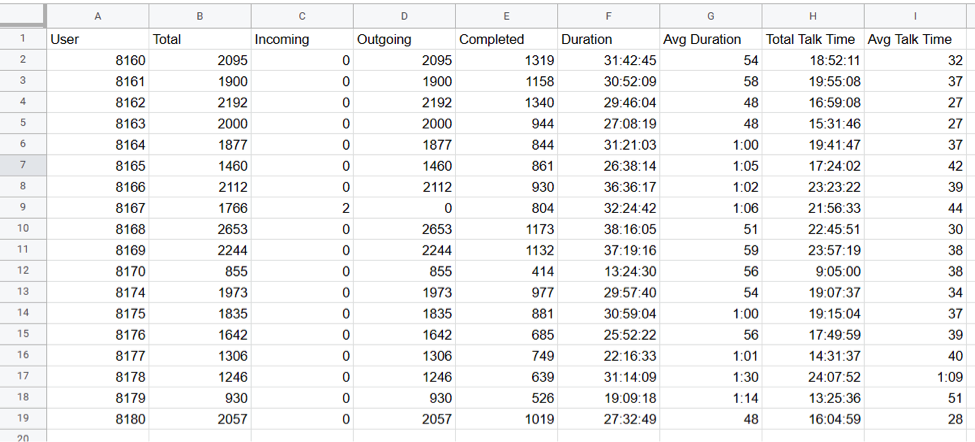Select column A header
975x442 pixels.
97,16
